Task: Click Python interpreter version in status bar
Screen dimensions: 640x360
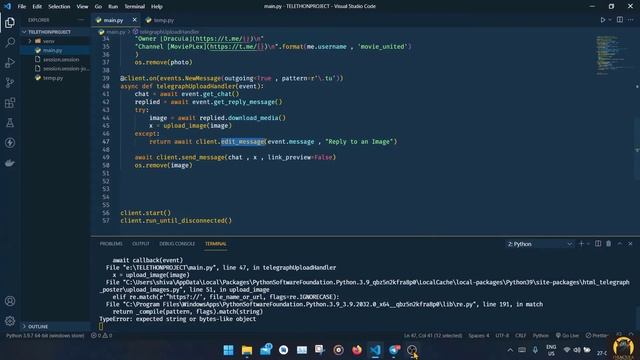Action: coord(45,336)
